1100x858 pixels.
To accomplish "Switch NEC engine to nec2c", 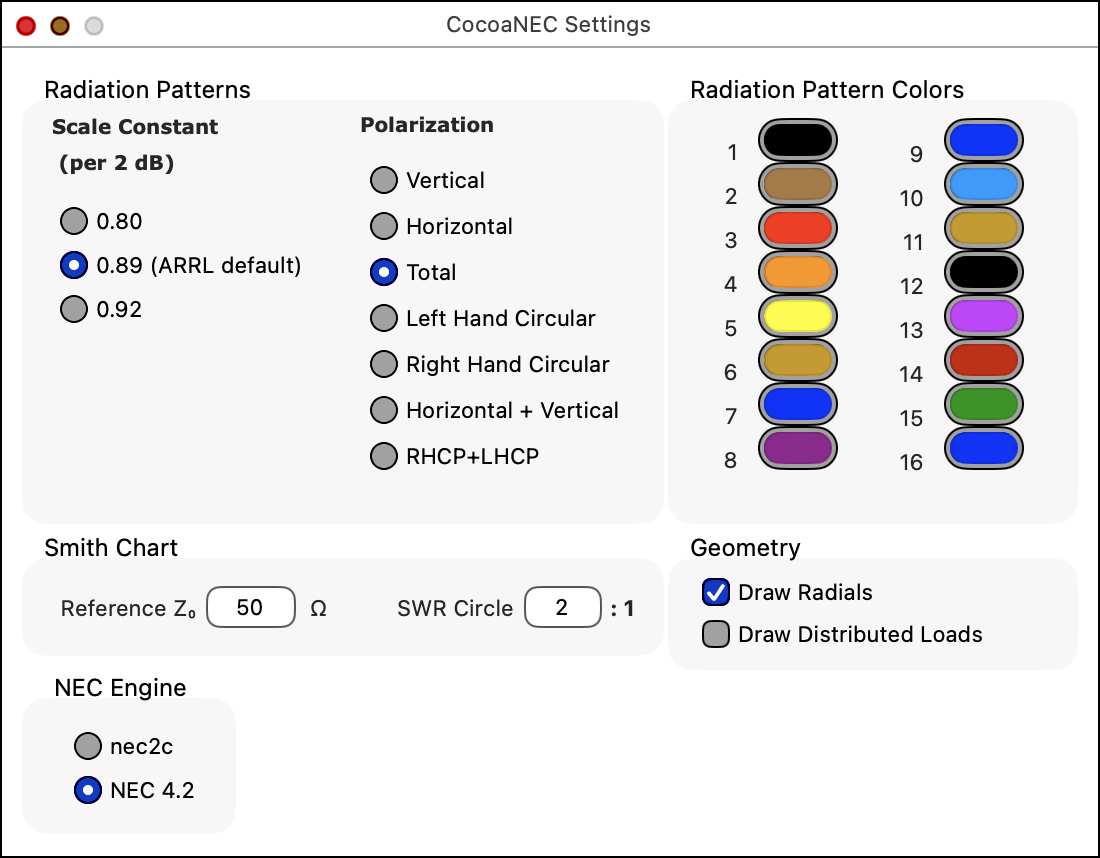I will [88, 746].
